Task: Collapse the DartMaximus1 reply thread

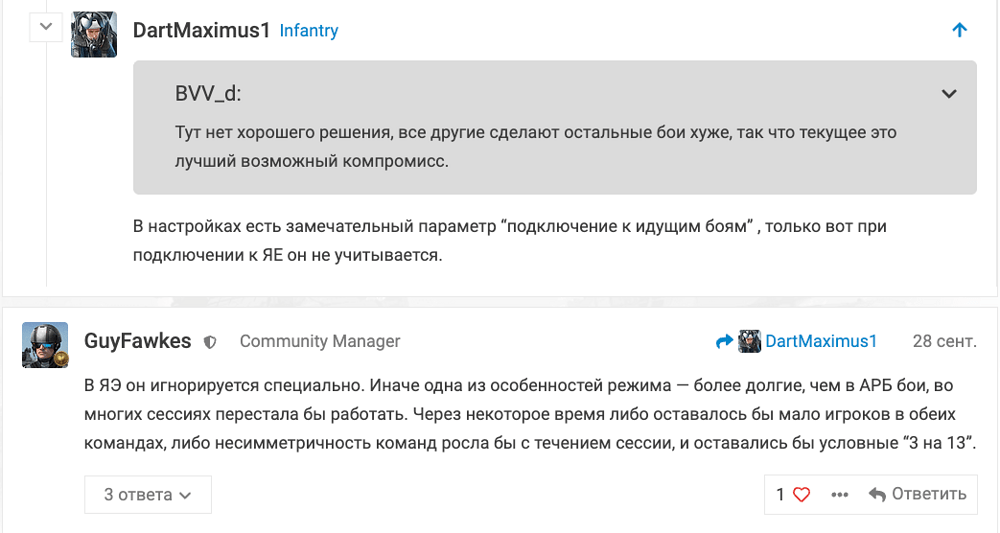Action: point(46,27)
